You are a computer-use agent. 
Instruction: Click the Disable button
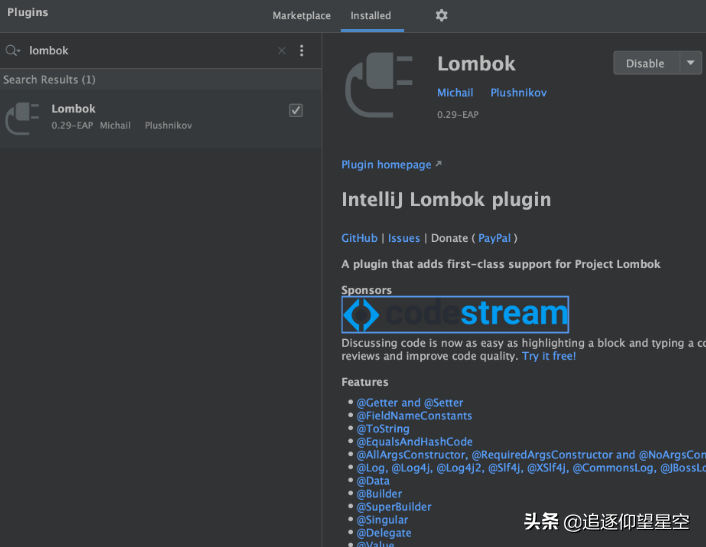tap(645, 63)
